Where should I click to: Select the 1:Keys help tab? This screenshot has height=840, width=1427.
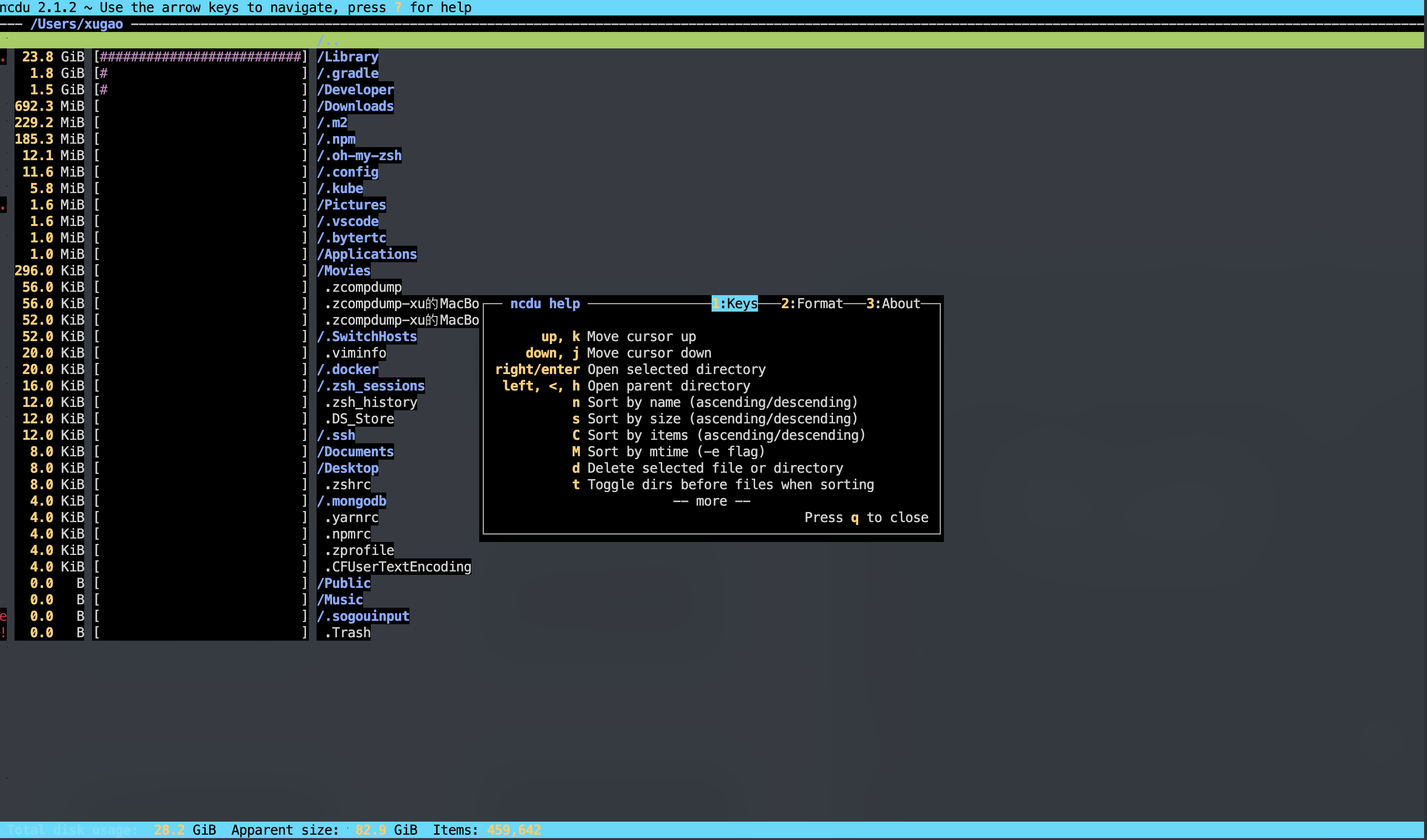pyautogui.click(x=734, y=303)
